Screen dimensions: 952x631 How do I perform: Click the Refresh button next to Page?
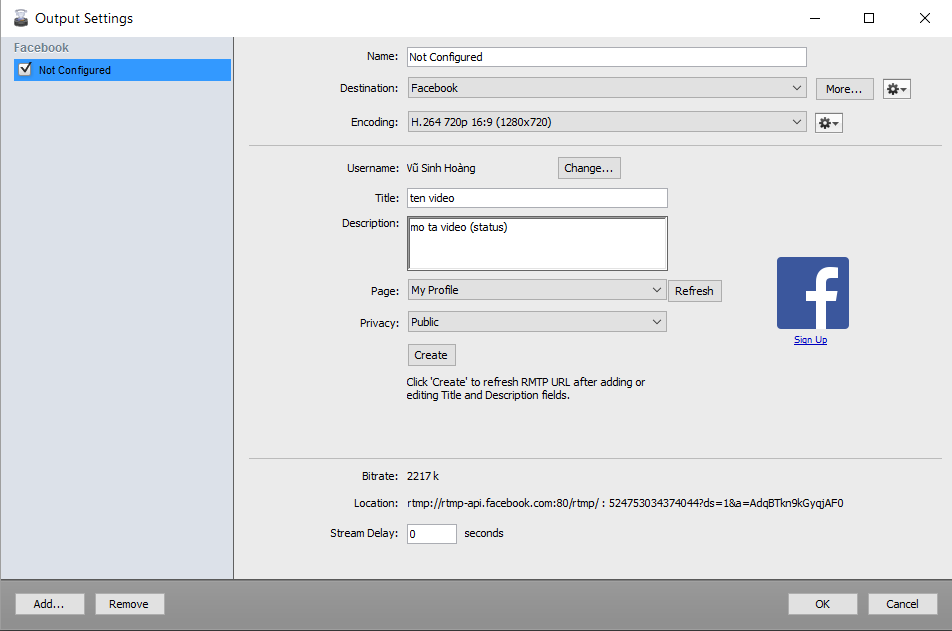point(694,291)
